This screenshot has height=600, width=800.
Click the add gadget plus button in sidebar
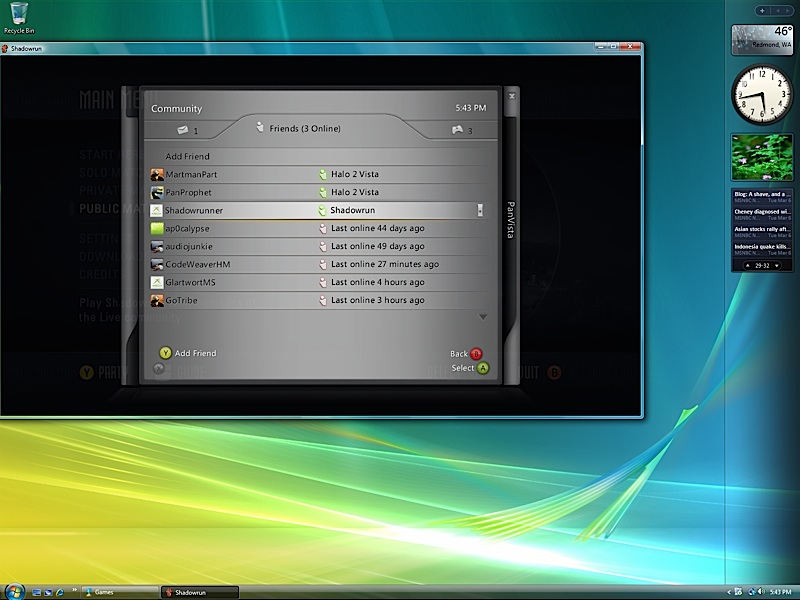[763, 10]
